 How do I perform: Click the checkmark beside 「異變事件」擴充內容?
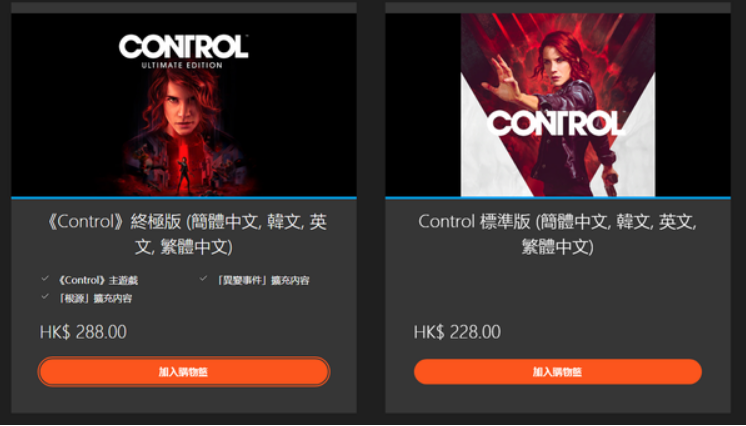tap(204, 278)
